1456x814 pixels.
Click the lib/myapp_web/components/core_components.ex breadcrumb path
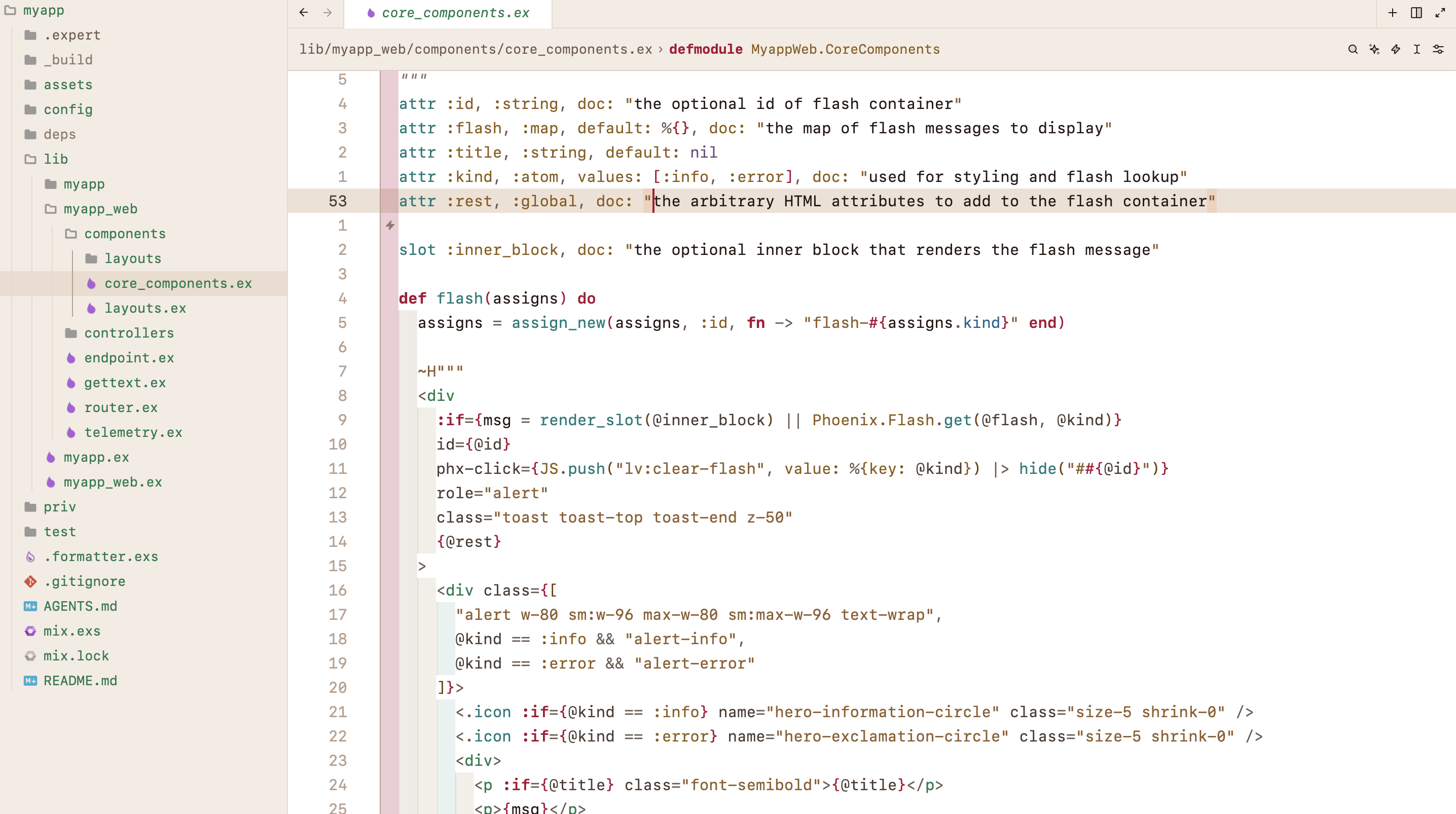click(x=476, y=49)
